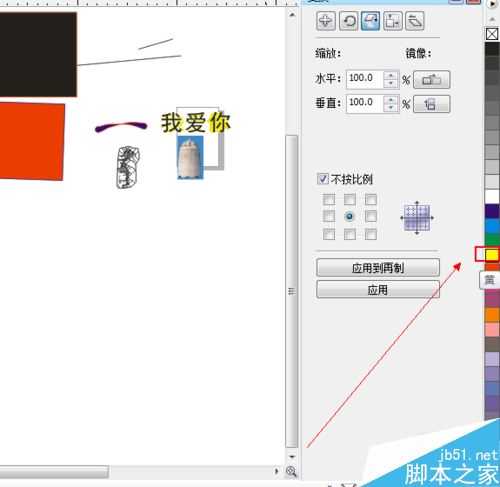Click the bell image on the canvas

point(190,157)
